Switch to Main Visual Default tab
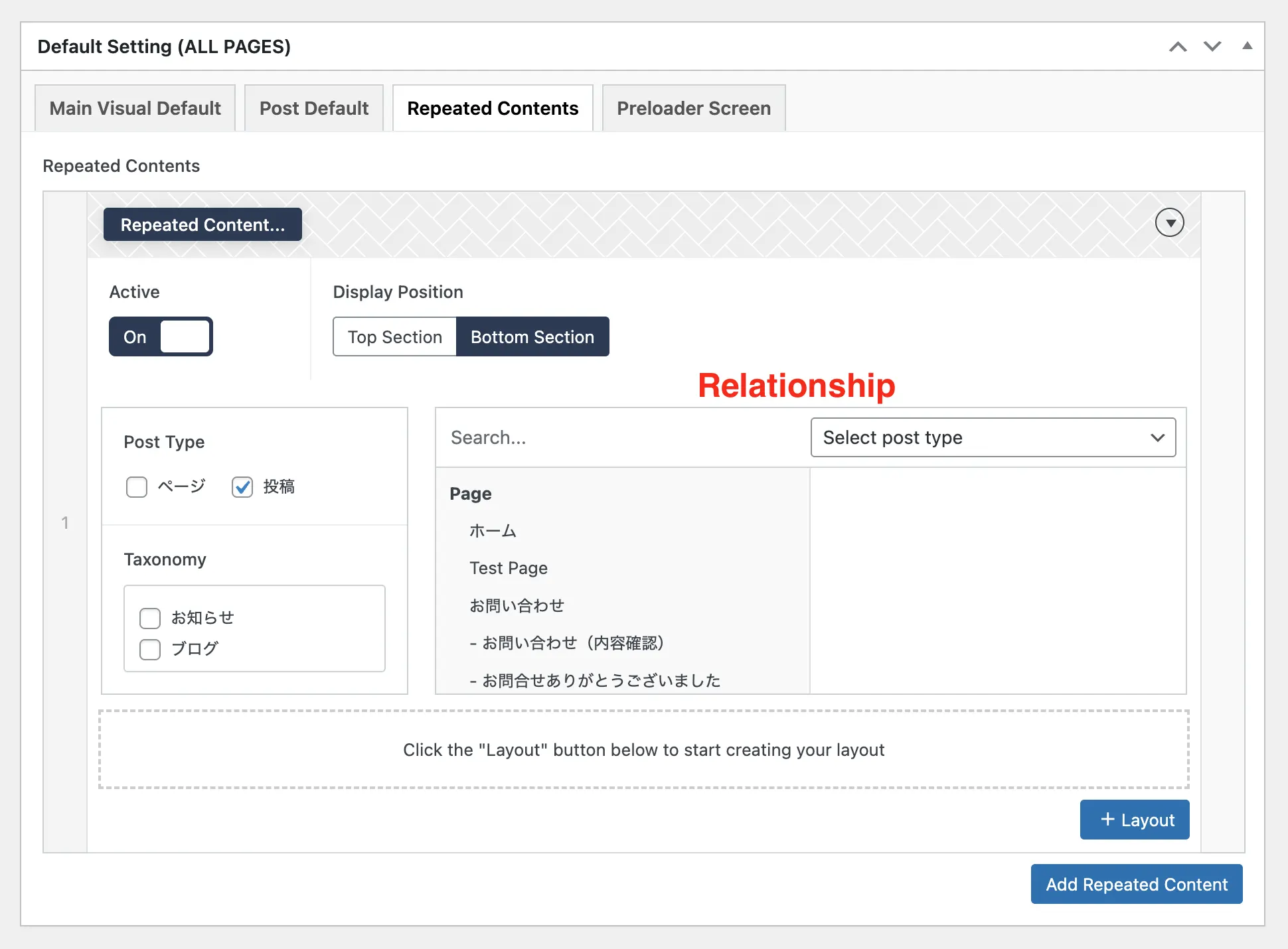 tap(135, 108)
